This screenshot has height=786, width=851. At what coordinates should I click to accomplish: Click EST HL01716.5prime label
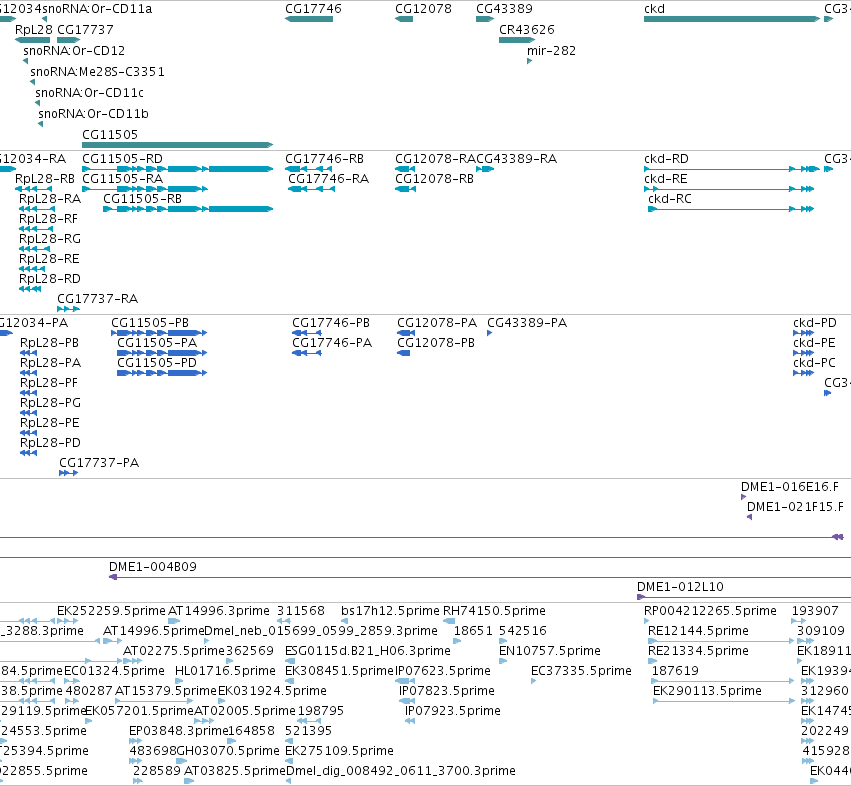[x=225, y=671]
